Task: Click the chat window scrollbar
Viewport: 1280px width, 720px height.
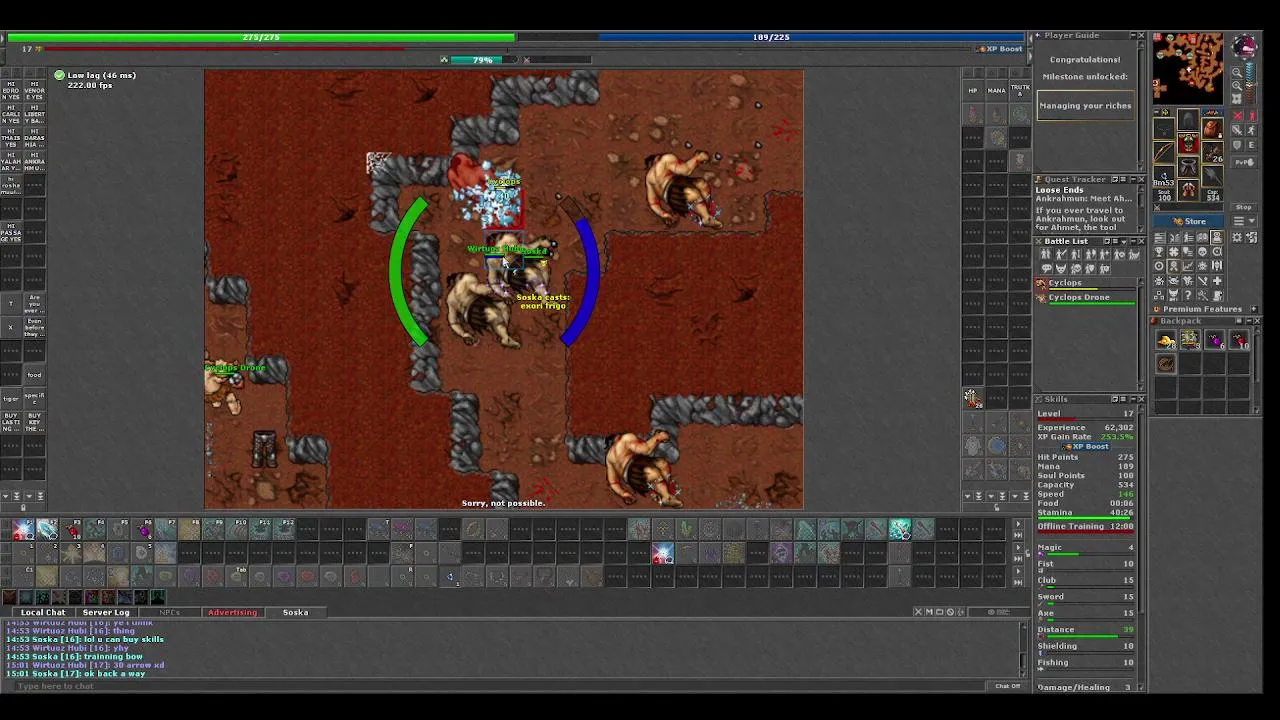Action: [1022, 650]
